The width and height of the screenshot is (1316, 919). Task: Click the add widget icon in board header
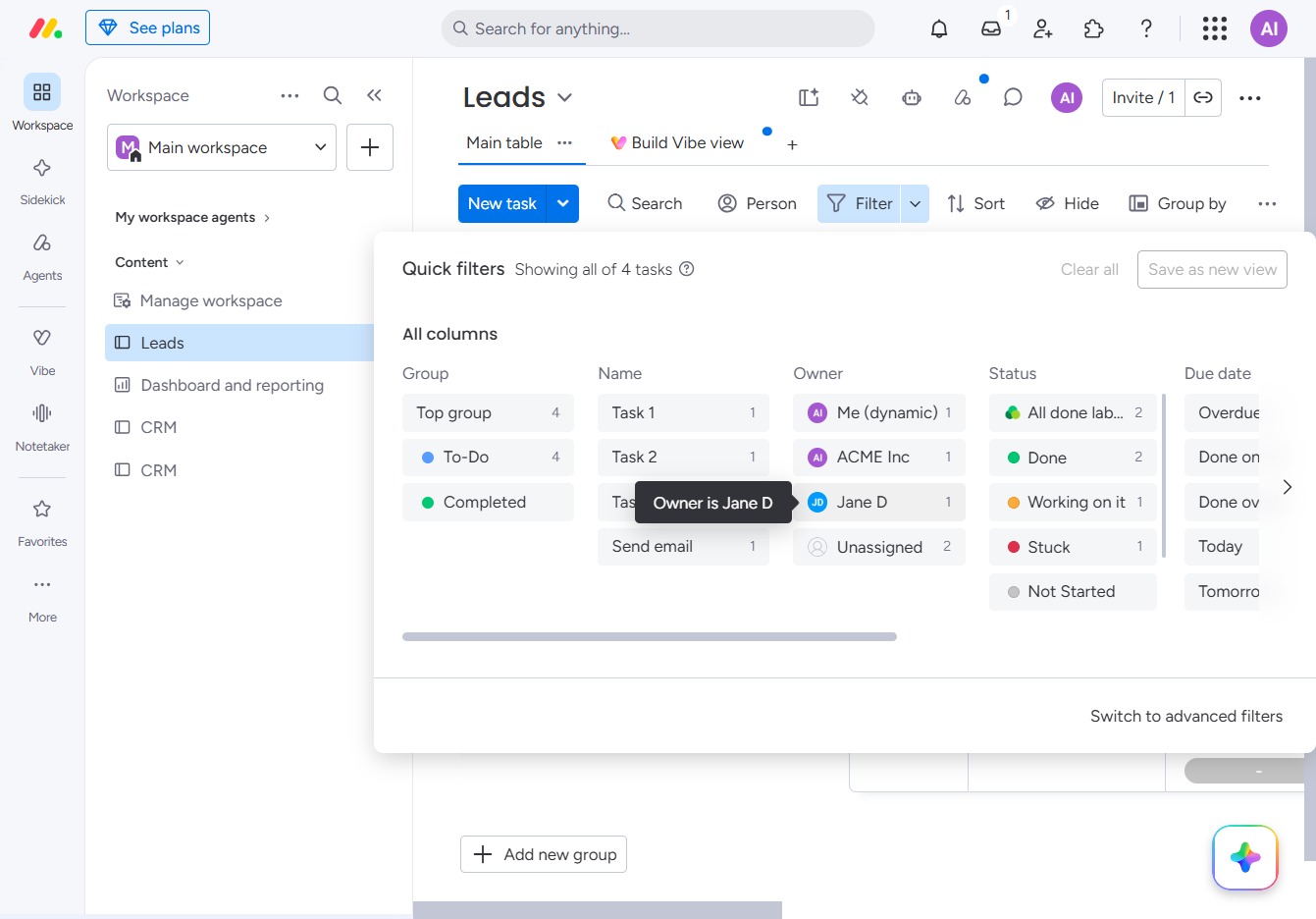809,97
